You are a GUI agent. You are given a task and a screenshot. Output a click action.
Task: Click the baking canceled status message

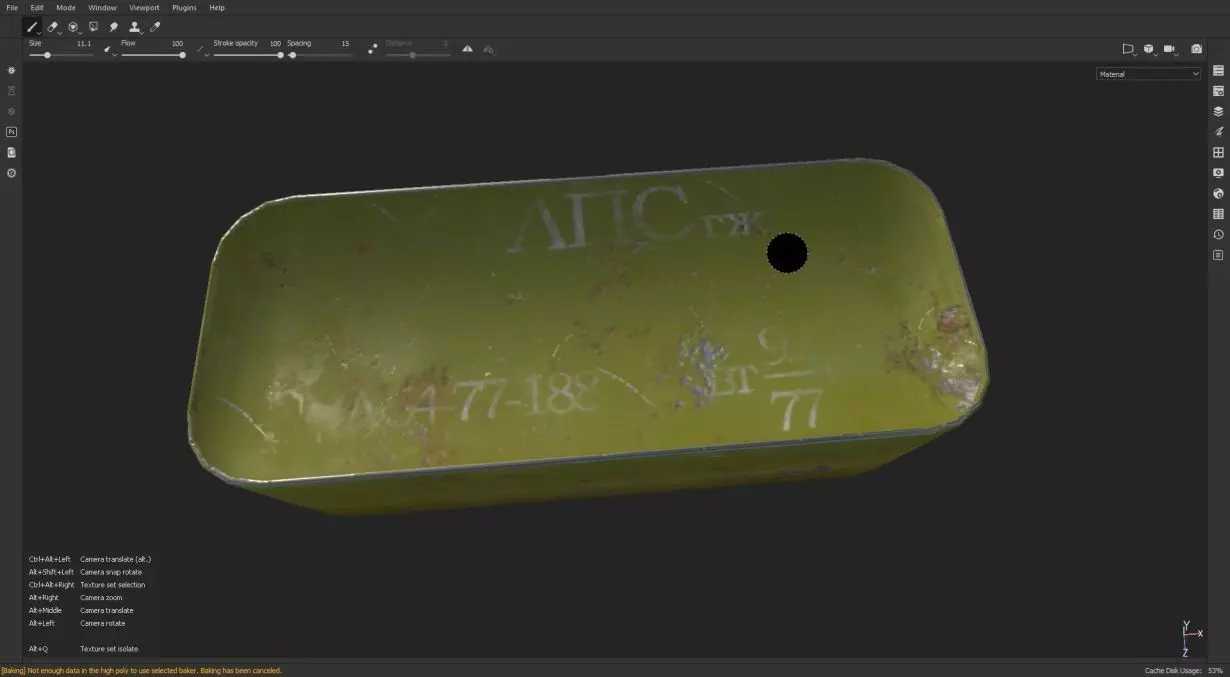pyautogui.click(x=141, y=671)
